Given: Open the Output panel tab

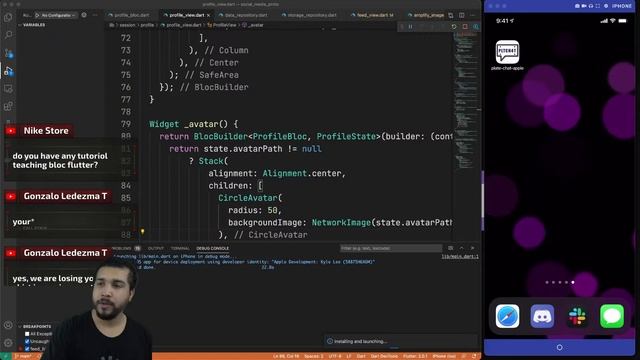Looking at the screenshot, I should click(x=156, y=248).
